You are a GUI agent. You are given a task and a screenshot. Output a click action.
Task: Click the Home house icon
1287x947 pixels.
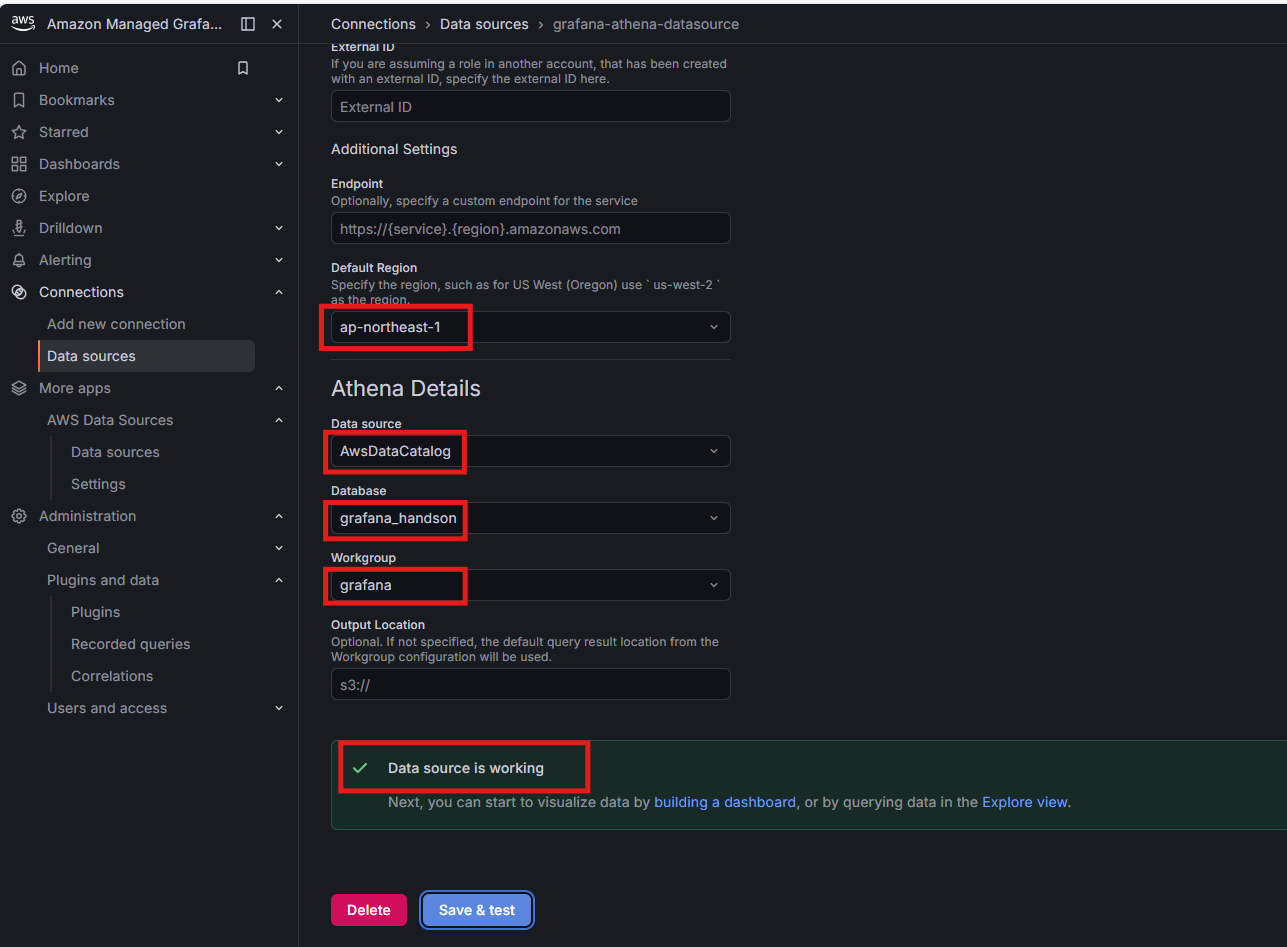coord(19,68)
